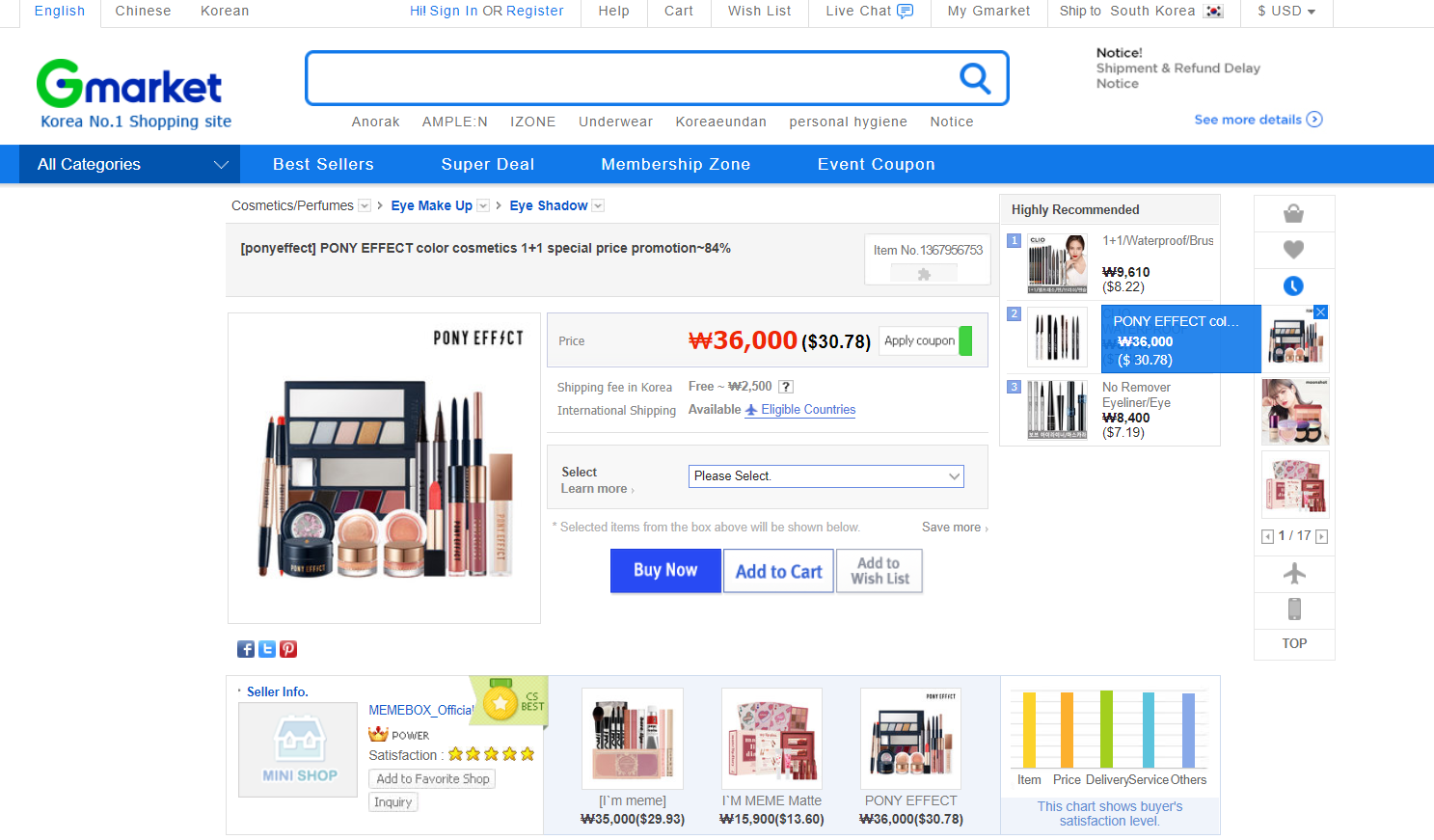Click Add to Wish List button

[x=879, y=571]
